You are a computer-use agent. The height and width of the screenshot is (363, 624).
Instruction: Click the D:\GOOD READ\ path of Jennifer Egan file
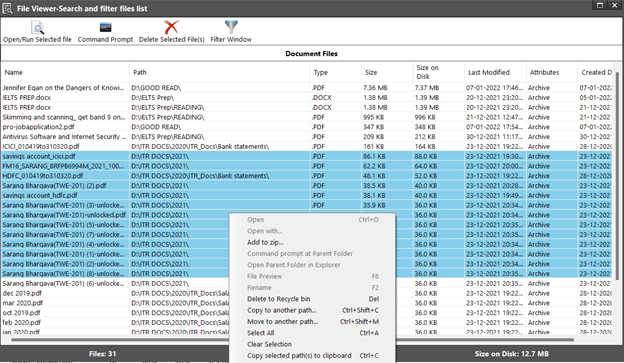pyautogui.click(x=156, y=88)
